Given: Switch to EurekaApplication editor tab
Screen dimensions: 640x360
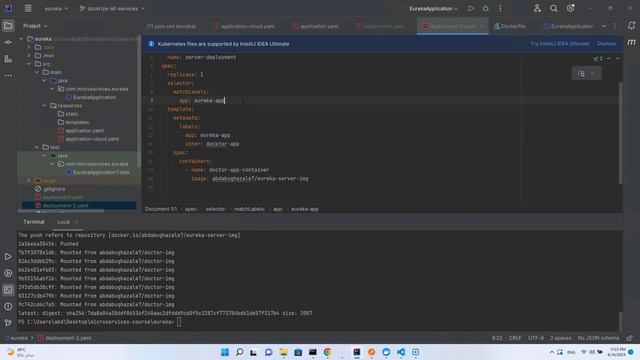Looking at the screenshot, I should point(568,26).
